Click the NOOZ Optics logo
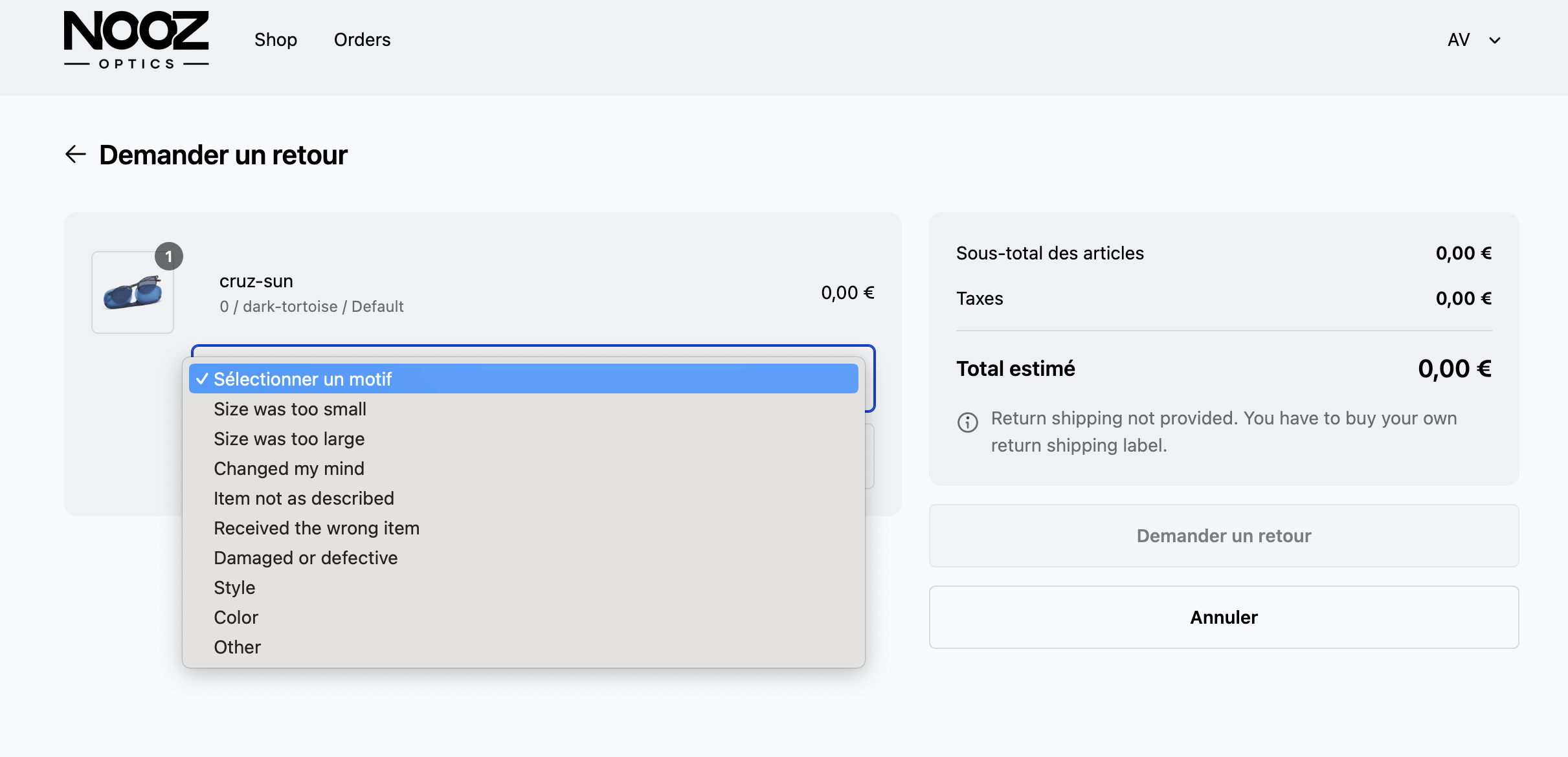 [x=136, y=40]
